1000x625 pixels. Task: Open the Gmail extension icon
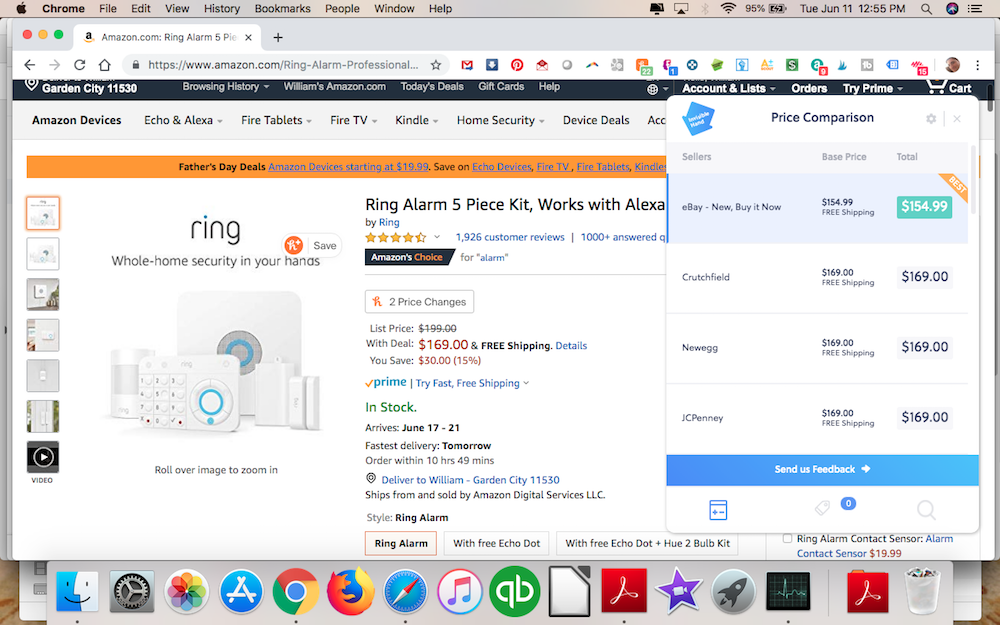pos(467,64)
